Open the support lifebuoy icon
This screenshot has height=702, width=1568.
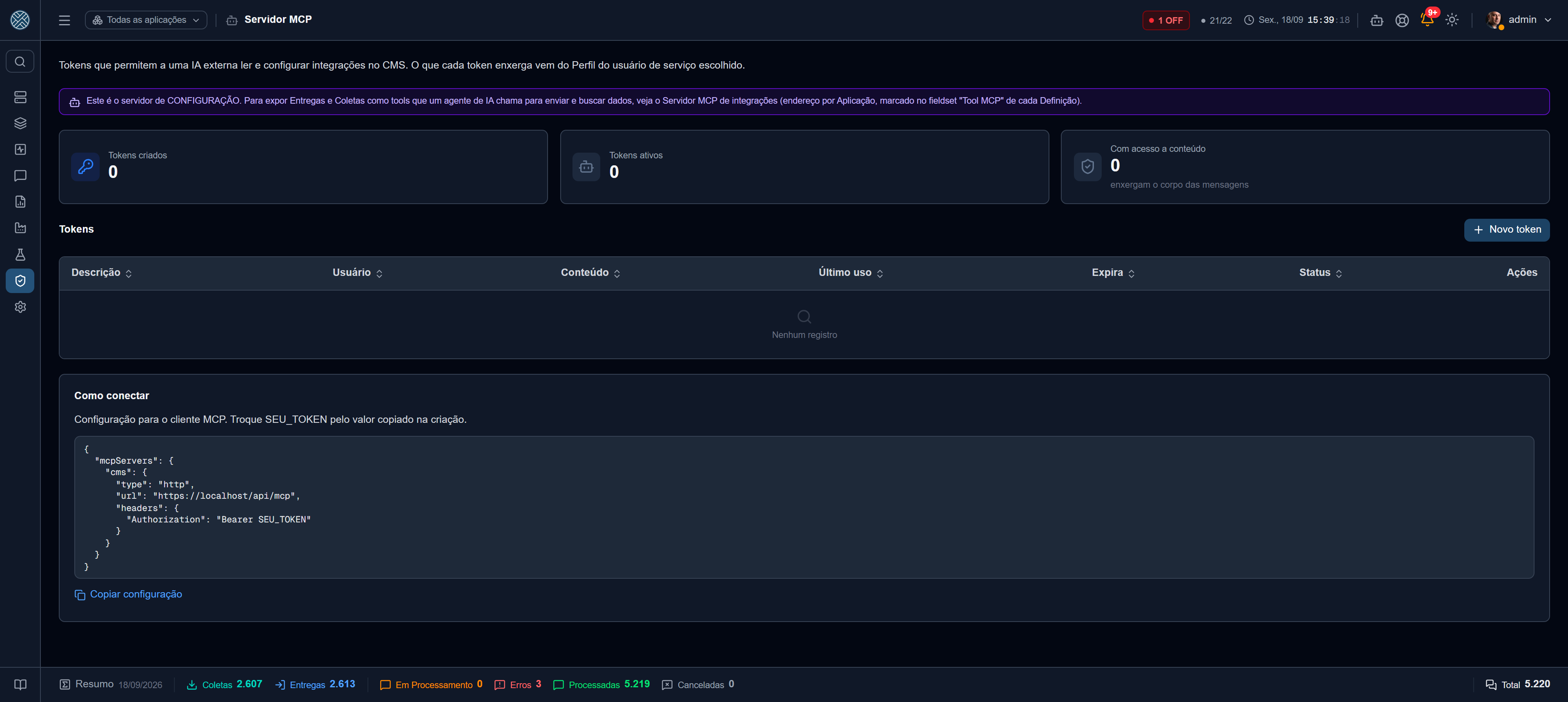click(1402, 20)
